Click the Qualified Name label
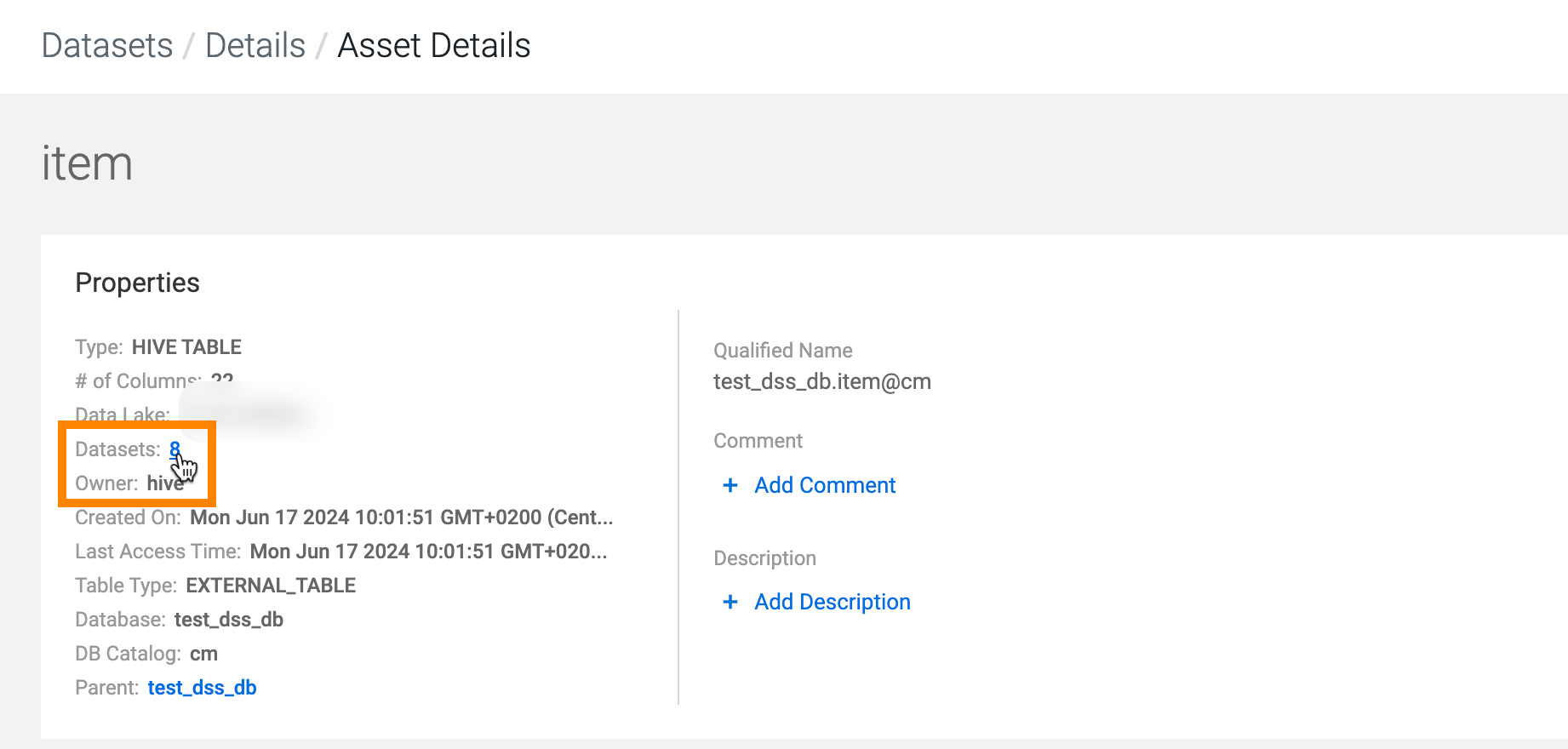The image size is (1568, 749). click(782, 351)
